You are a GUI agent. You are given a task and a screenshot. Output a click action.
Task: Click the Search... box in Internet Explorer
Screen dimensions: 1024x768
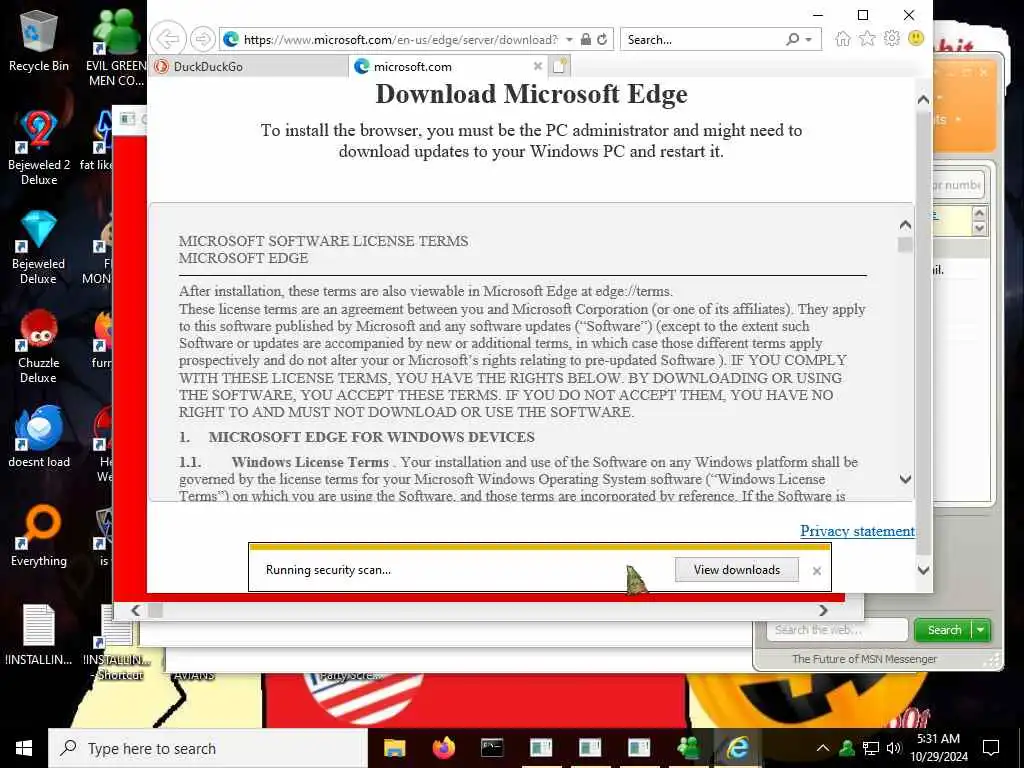702,40
